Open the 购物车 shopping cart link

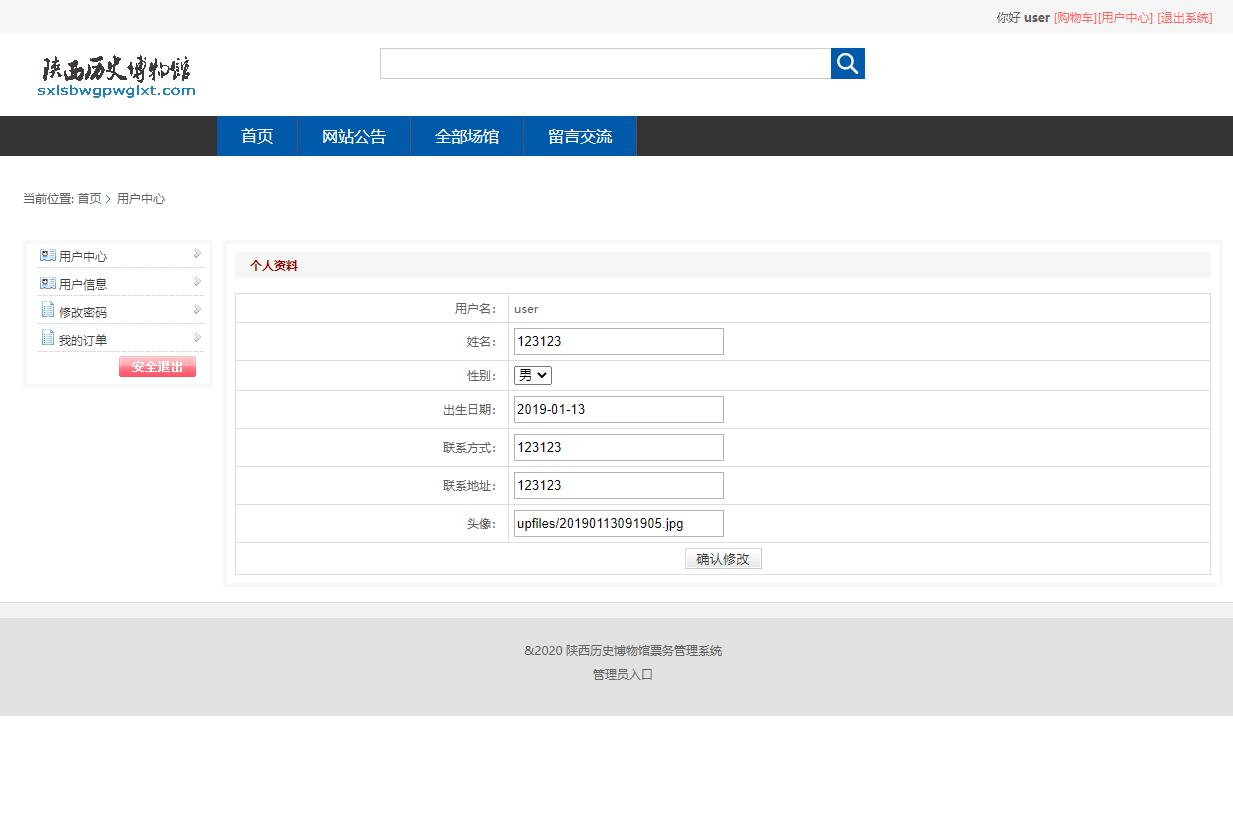[1074, 17]
